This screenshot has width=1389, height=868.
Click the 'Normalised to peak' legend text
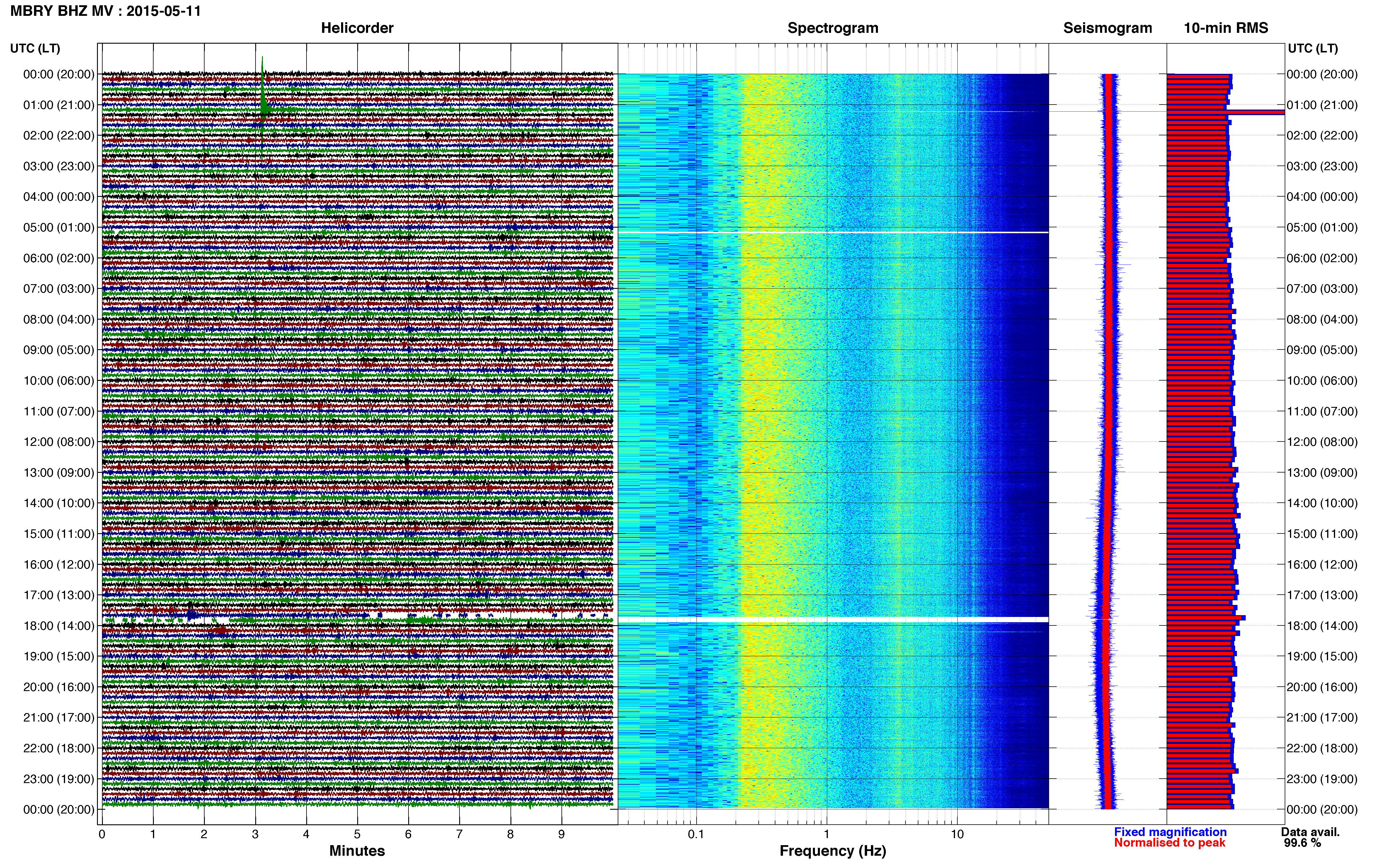point(1170,843)
